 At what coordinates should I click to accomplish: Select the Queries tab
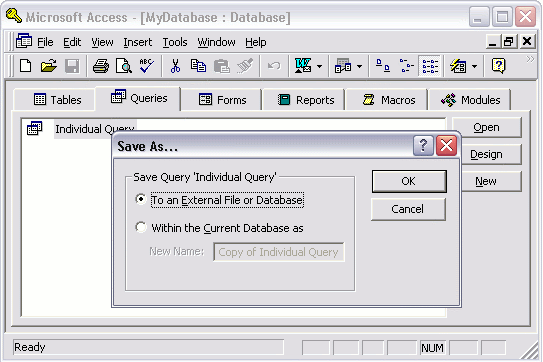(x=138, y=98)
